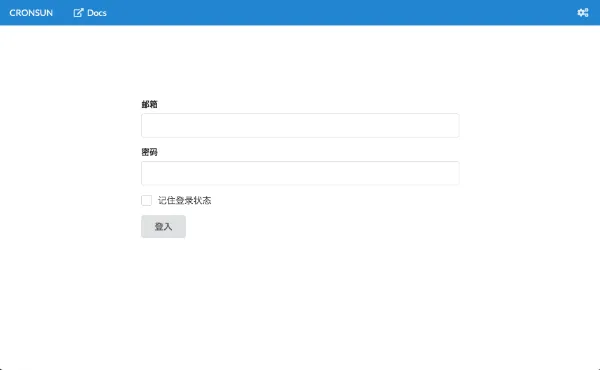Screen dimensions: 600x370
Task: Focus the 密码 password input field
Action: coord(300,173)
